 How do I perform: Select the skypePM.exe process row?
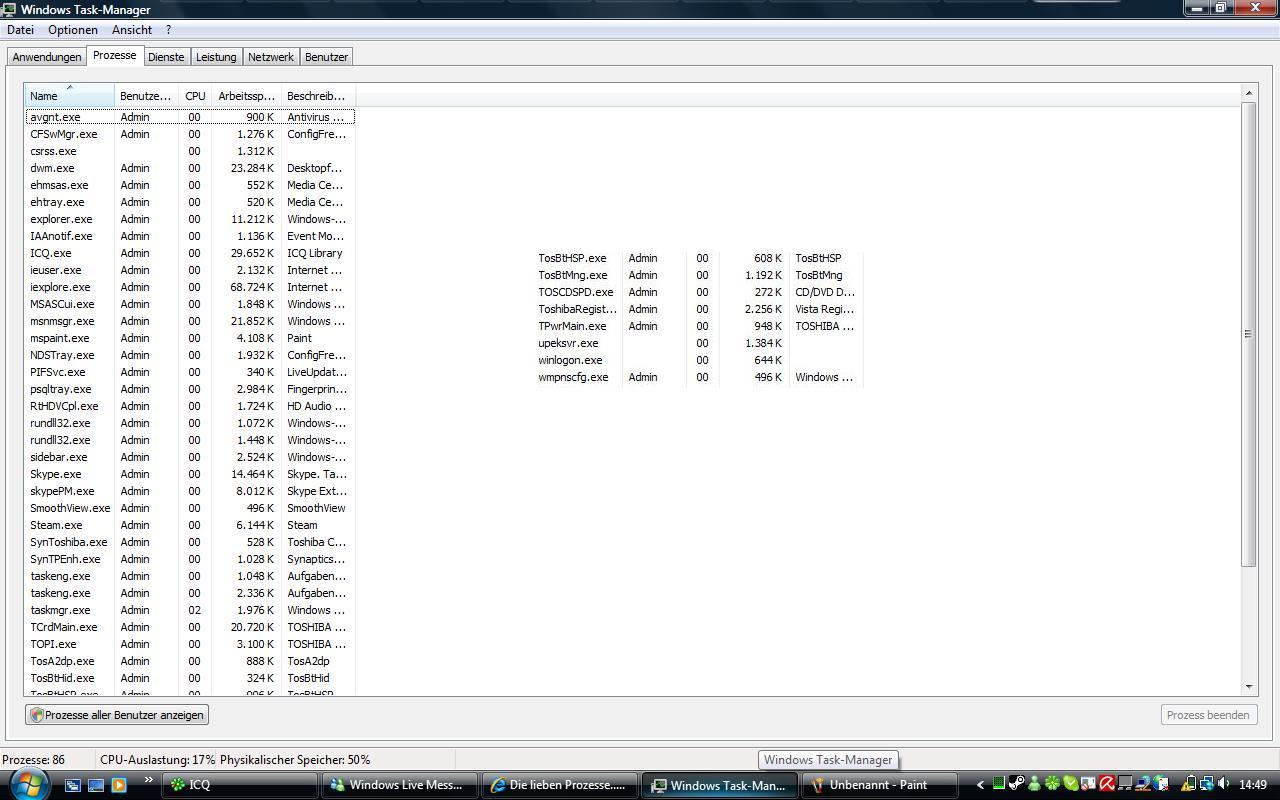[190, 491]
